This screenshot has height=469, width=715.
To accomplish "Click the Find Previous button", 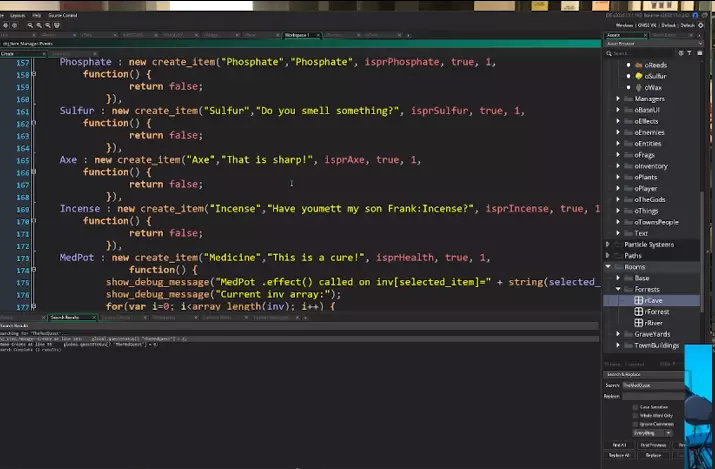I will click(x=653, y=445).
